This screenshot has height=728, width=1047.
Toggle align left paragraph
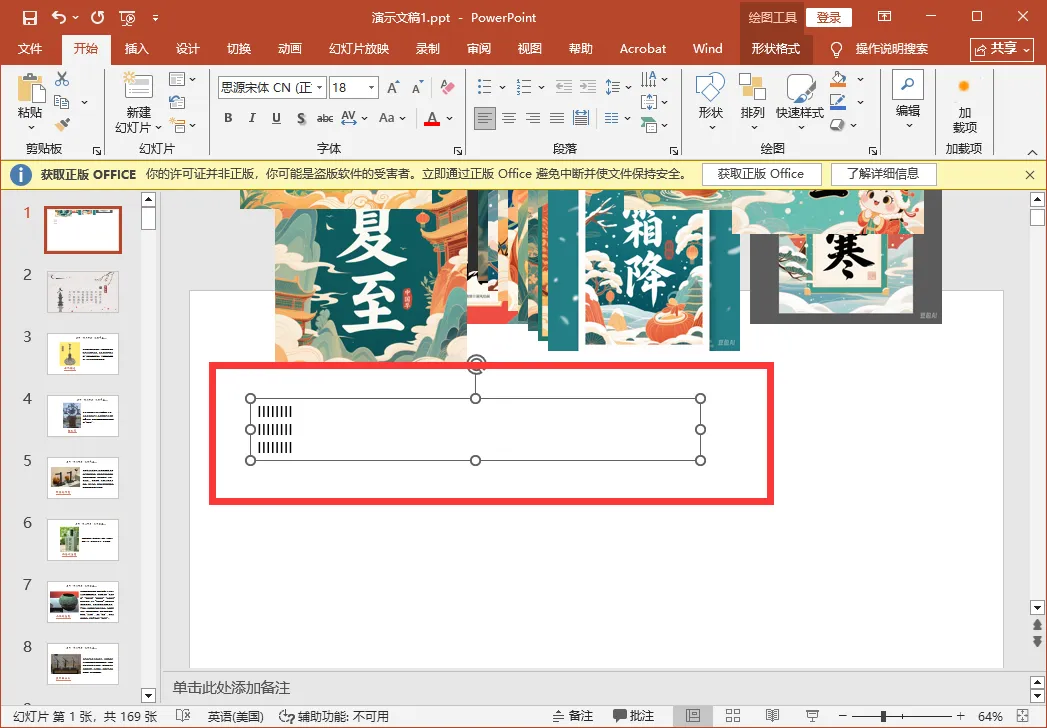[x=485, y=118]
